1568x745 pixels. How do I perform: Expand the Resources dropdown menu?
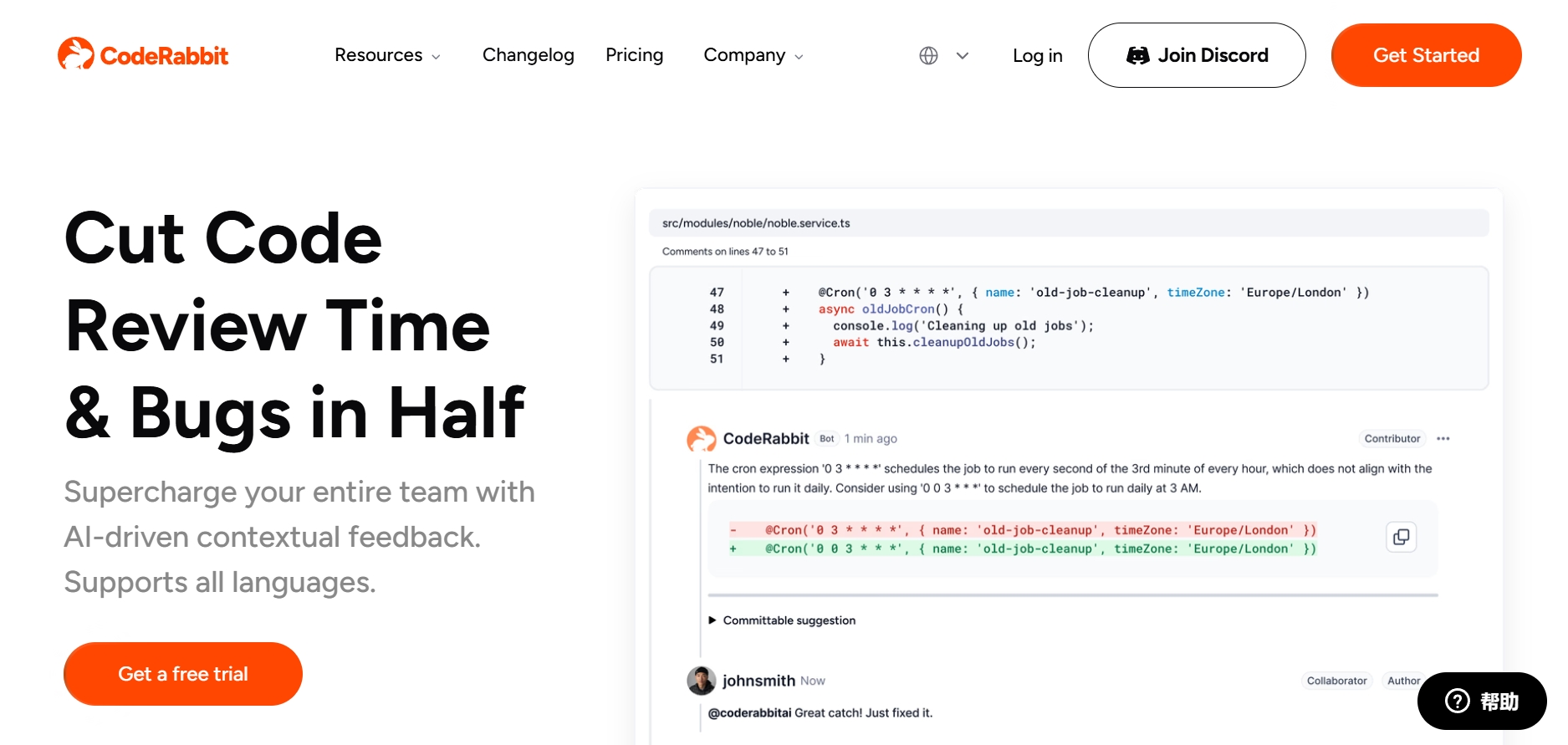click(387, 55)
